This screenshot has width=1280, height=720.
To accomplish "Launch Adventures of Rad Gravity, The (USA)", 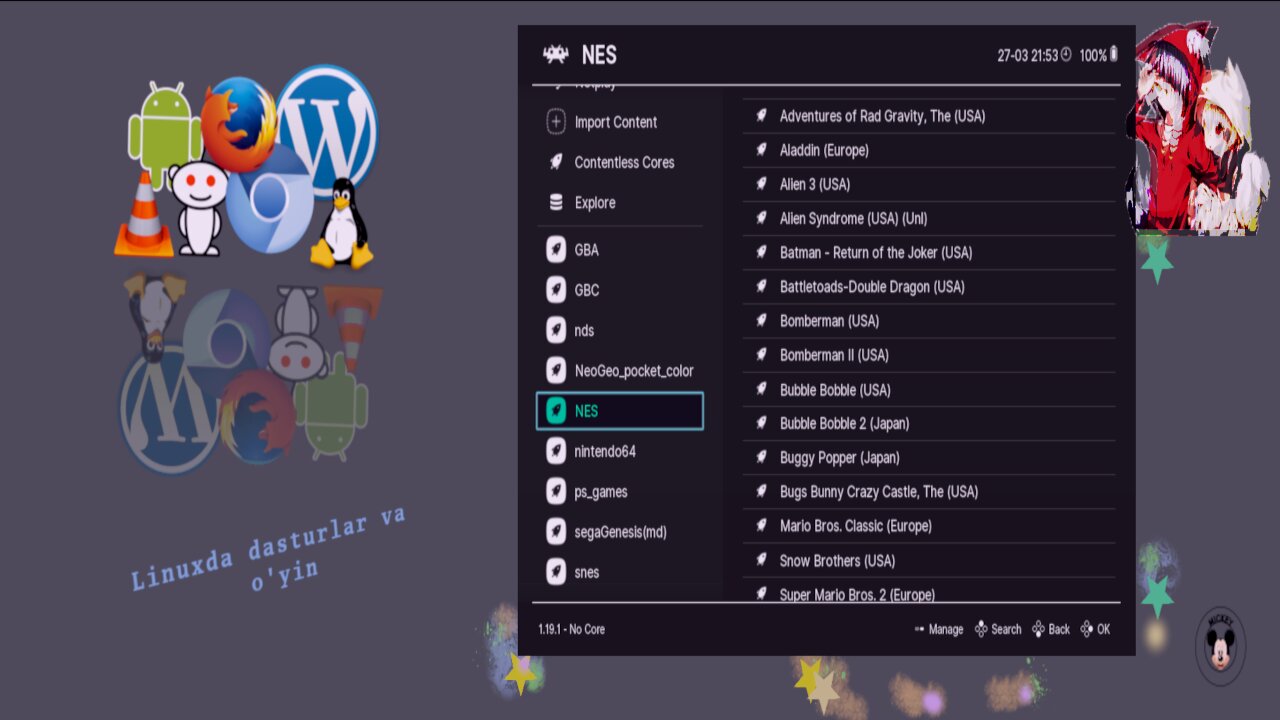I will [928, 116].
